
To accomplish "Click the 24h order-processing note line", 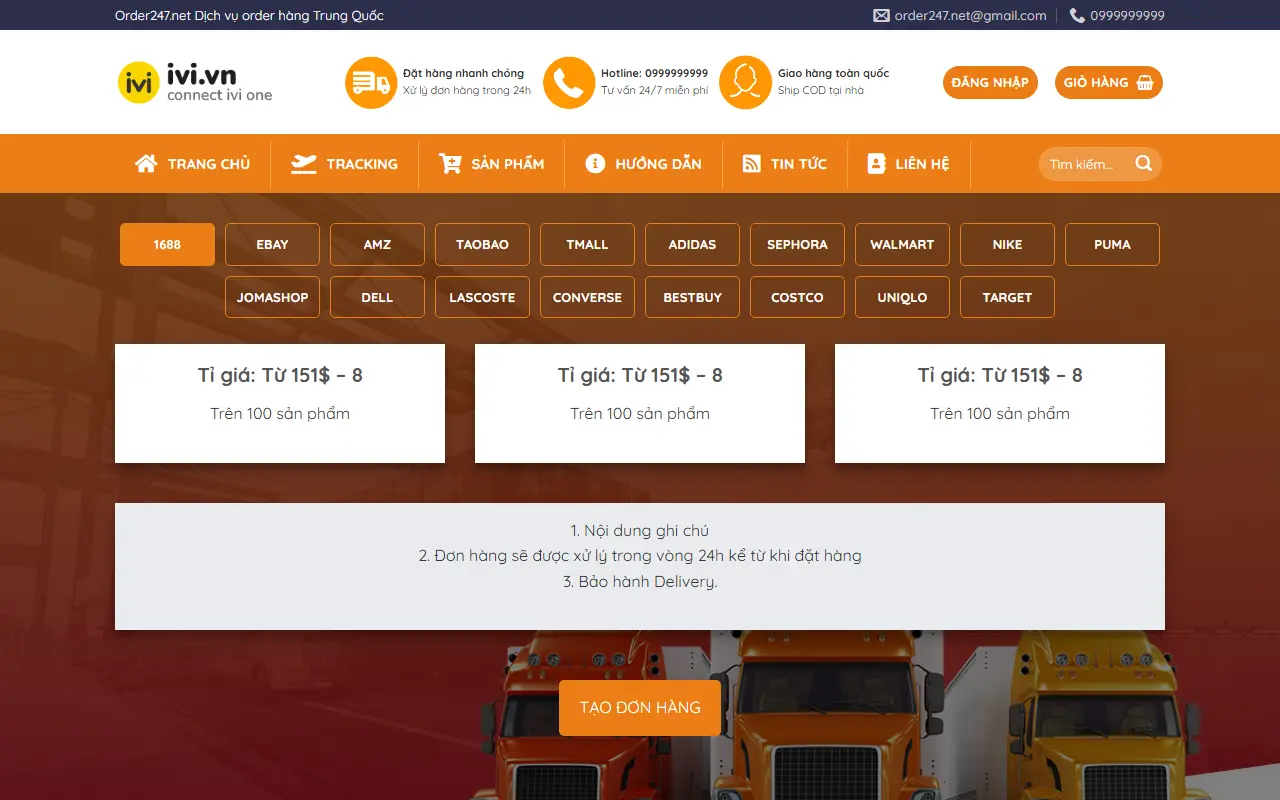I will point(640,556).
